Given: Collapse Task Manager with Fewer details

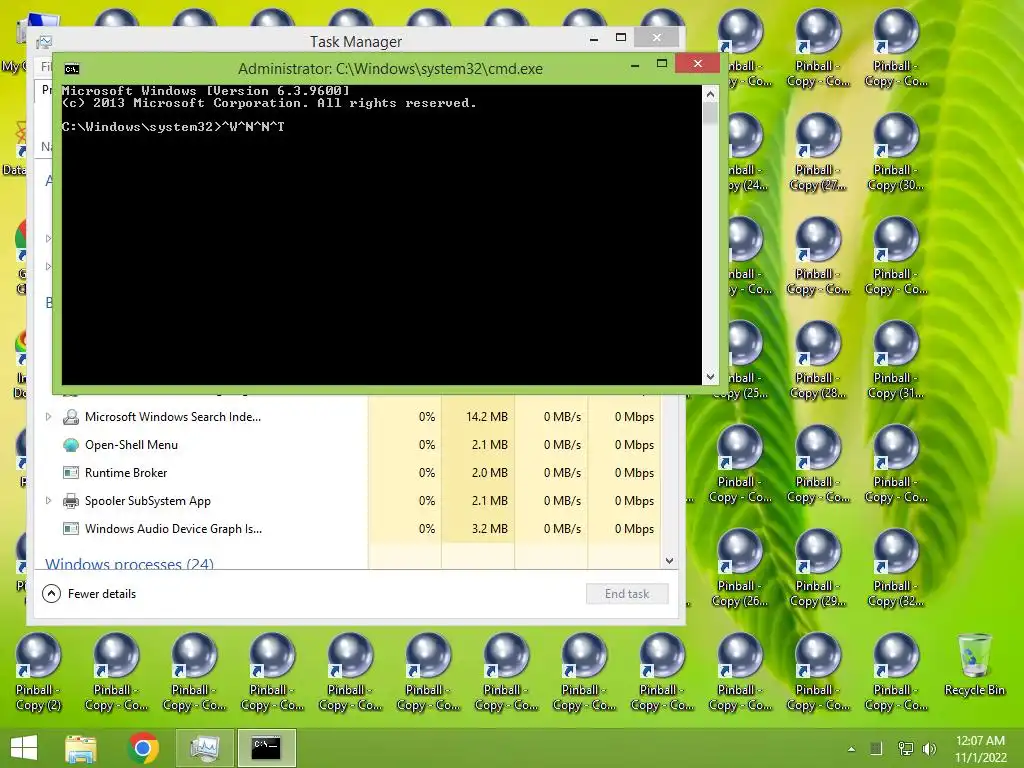Looking at the screenshot, I should 89,594.
